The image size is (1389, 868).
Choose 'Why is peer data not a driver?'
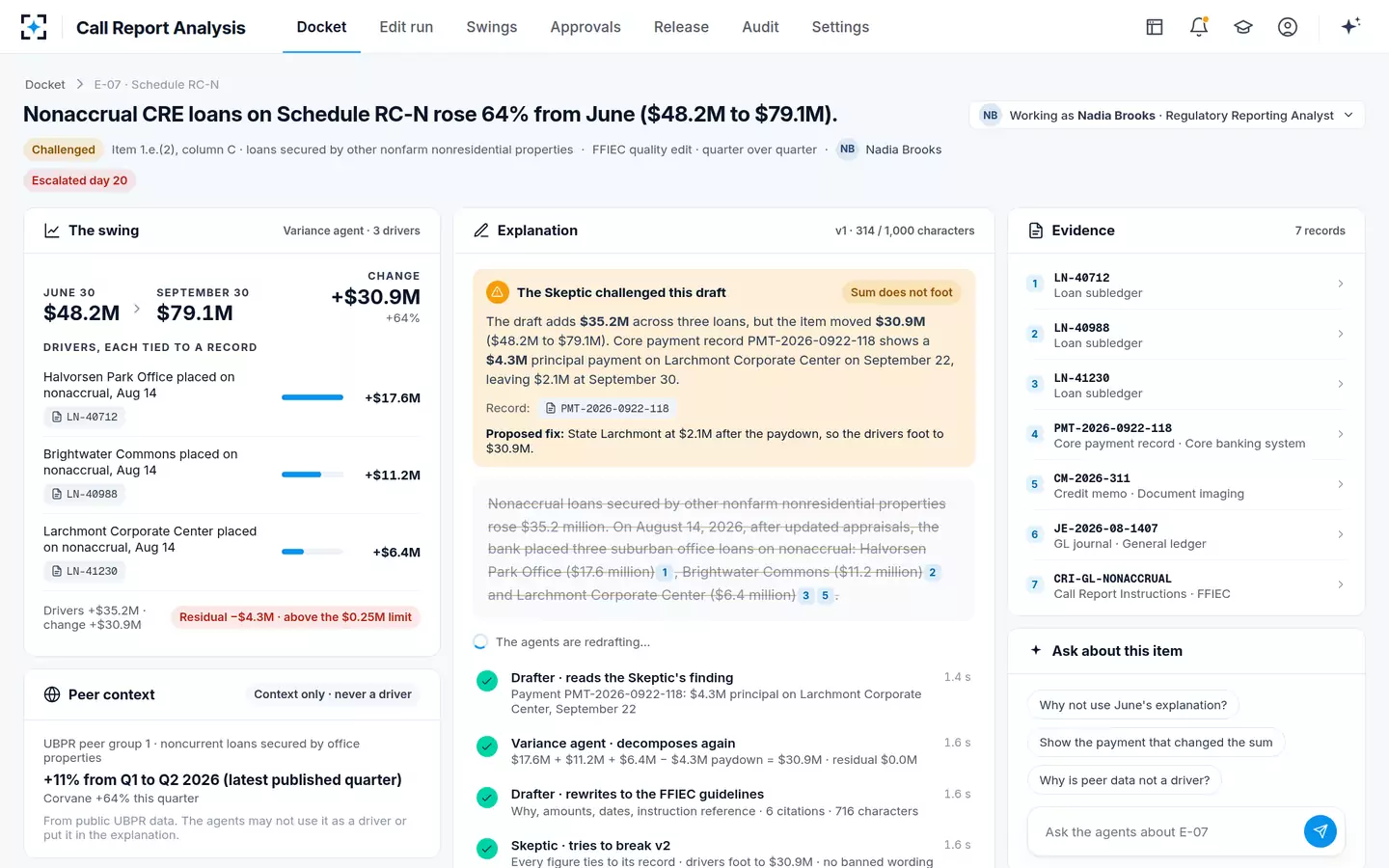1125,780
